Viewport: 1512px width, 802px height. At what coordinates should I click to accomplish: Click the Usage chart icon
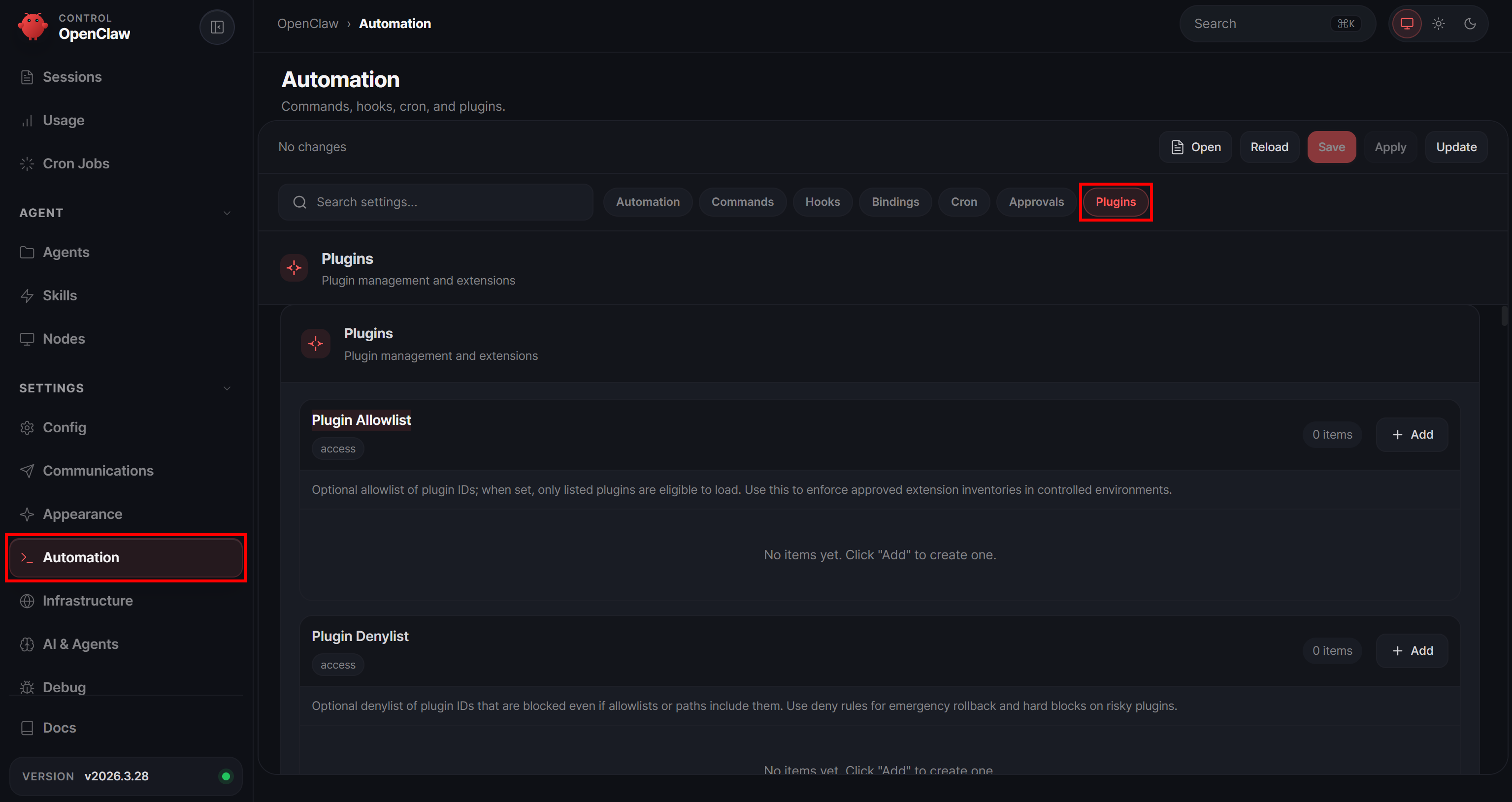27,120
